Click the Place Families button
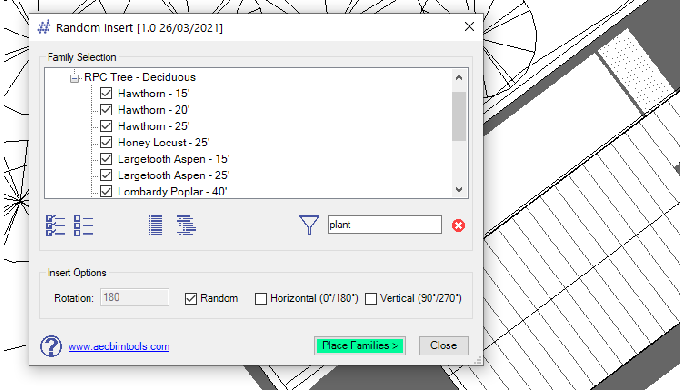This screenshot has height=390, width=680. pyautogui.click(x=360, y=346)
